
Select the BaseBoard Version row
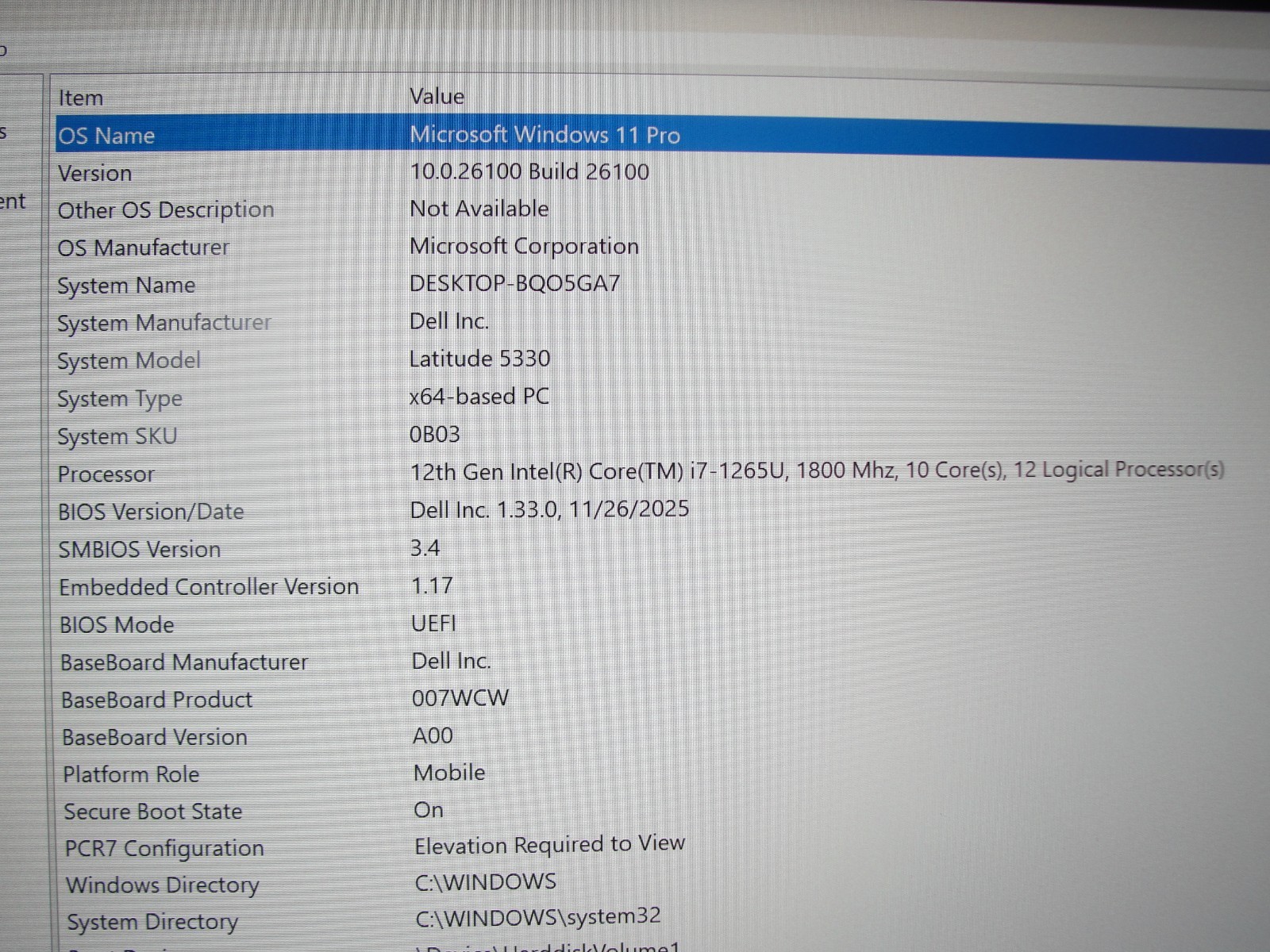[155, 737]
